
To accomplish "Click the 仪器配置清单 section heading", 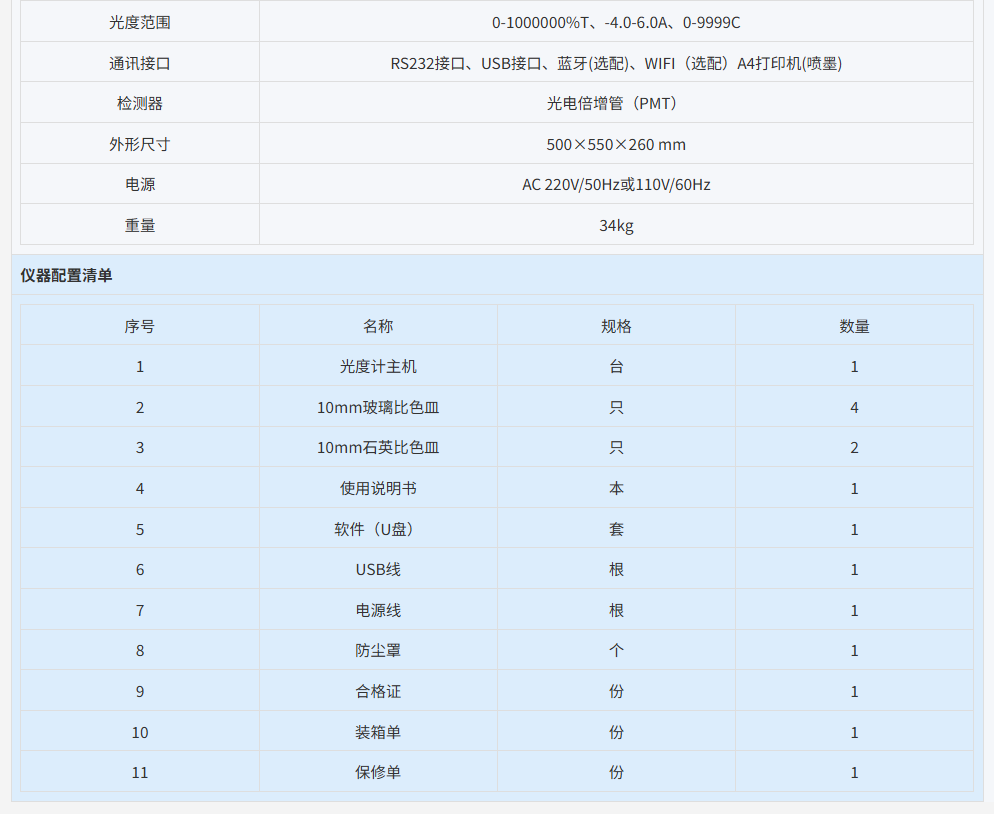I will (66, 275).
